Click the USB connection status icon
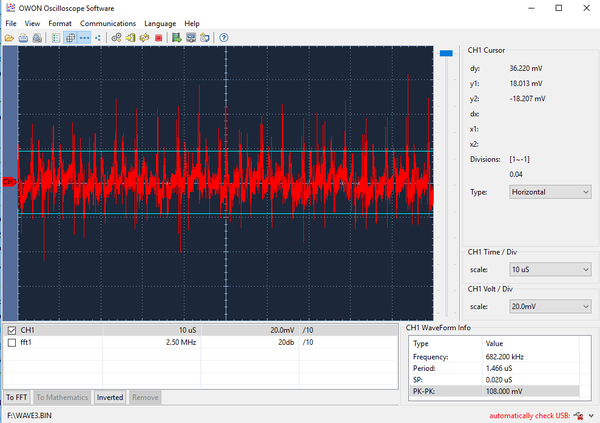Image resolution: width=600 pixels, height=423 pixels. pos(579,416)
